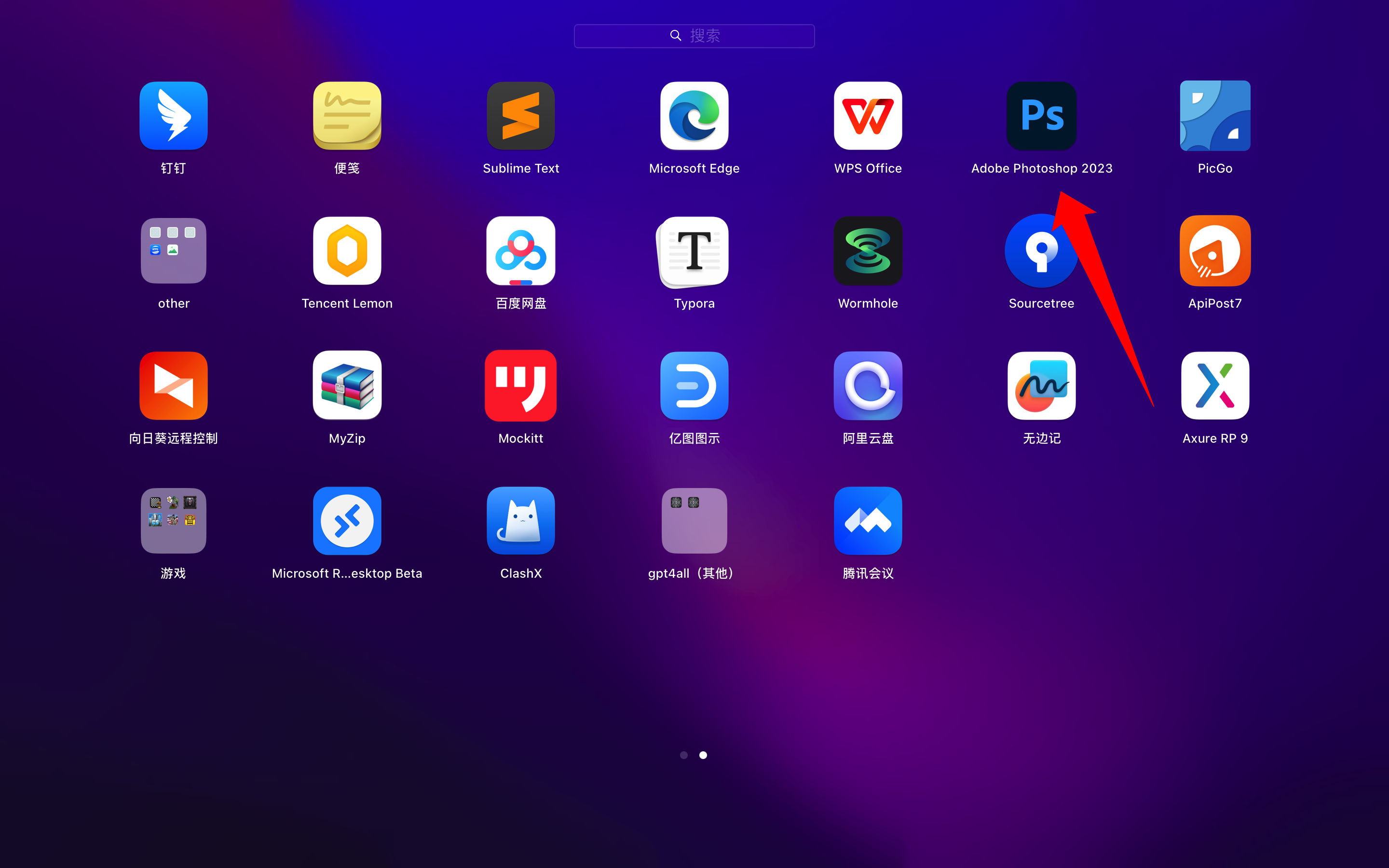1389x868 pixels.
Task: Launch 向日葵远程控制 remote control app
Action: [173, 386]
